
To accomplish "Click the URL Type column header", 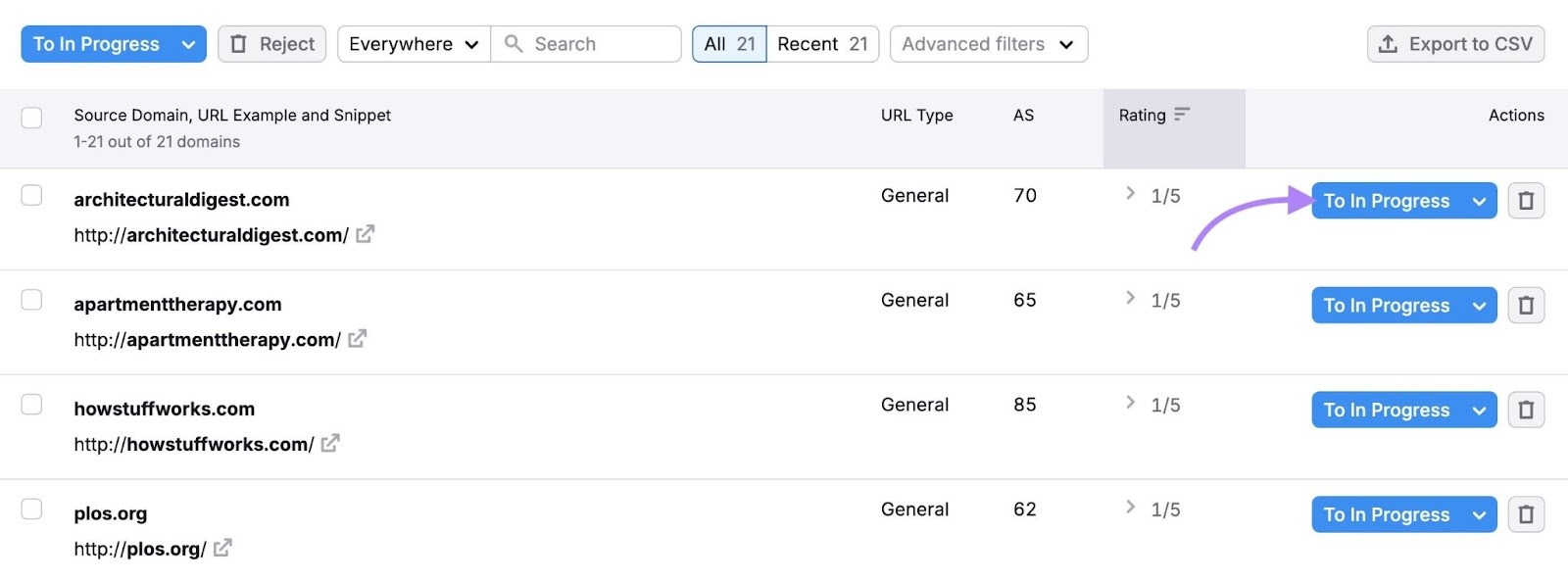I will pyautogui.click(x=916, y=115).
